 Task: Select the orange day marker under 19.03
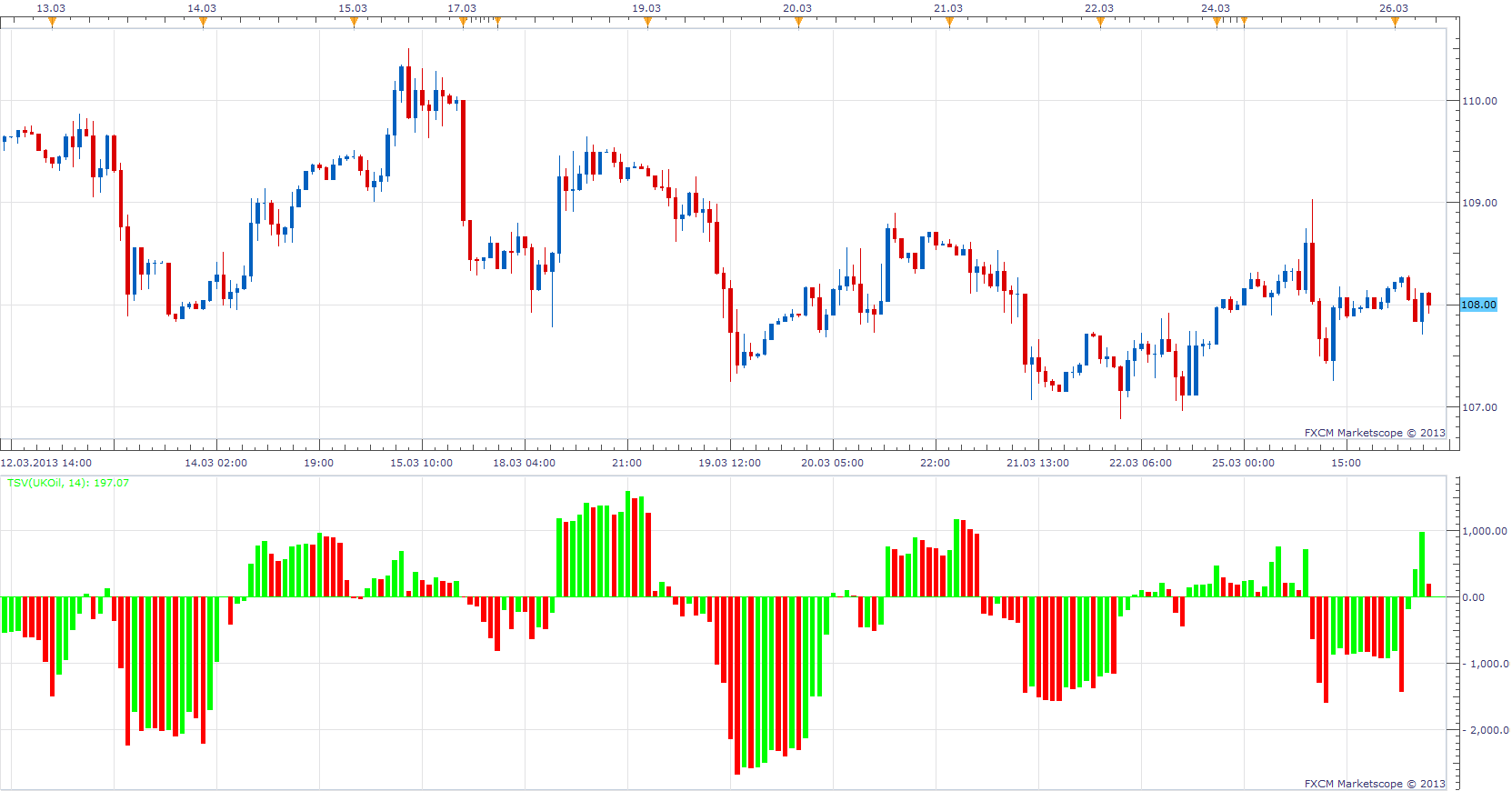(647, 23)
